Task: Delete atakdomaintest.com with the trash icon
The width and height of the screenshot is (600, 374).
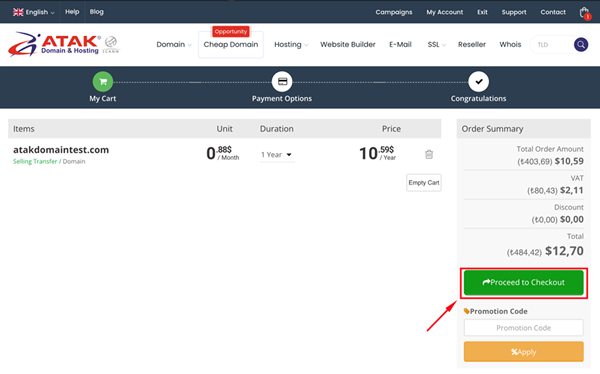Action: point(429,154)
